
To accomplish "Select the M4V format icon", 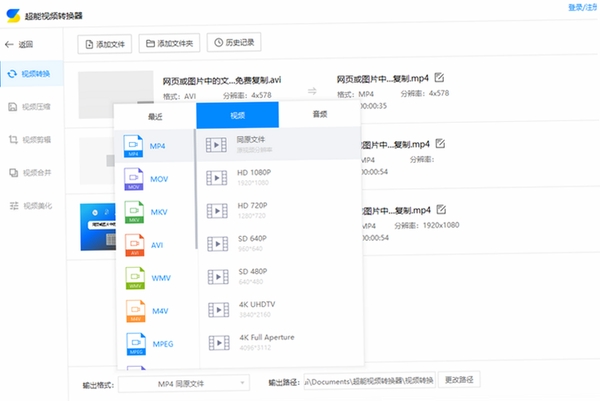I will pyautogui.click(x=135, y=311).
